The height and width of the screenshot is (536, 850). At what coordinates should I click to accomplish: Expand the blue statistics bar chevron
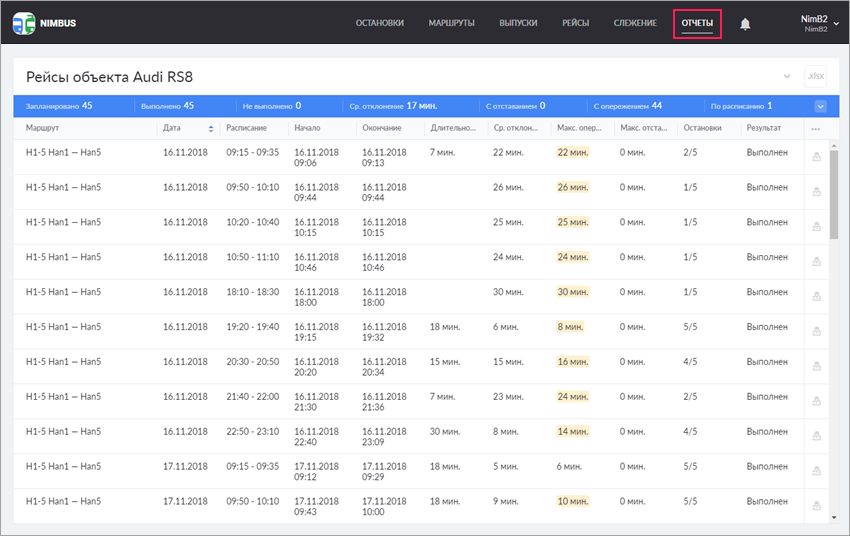(x=820, y=106)
